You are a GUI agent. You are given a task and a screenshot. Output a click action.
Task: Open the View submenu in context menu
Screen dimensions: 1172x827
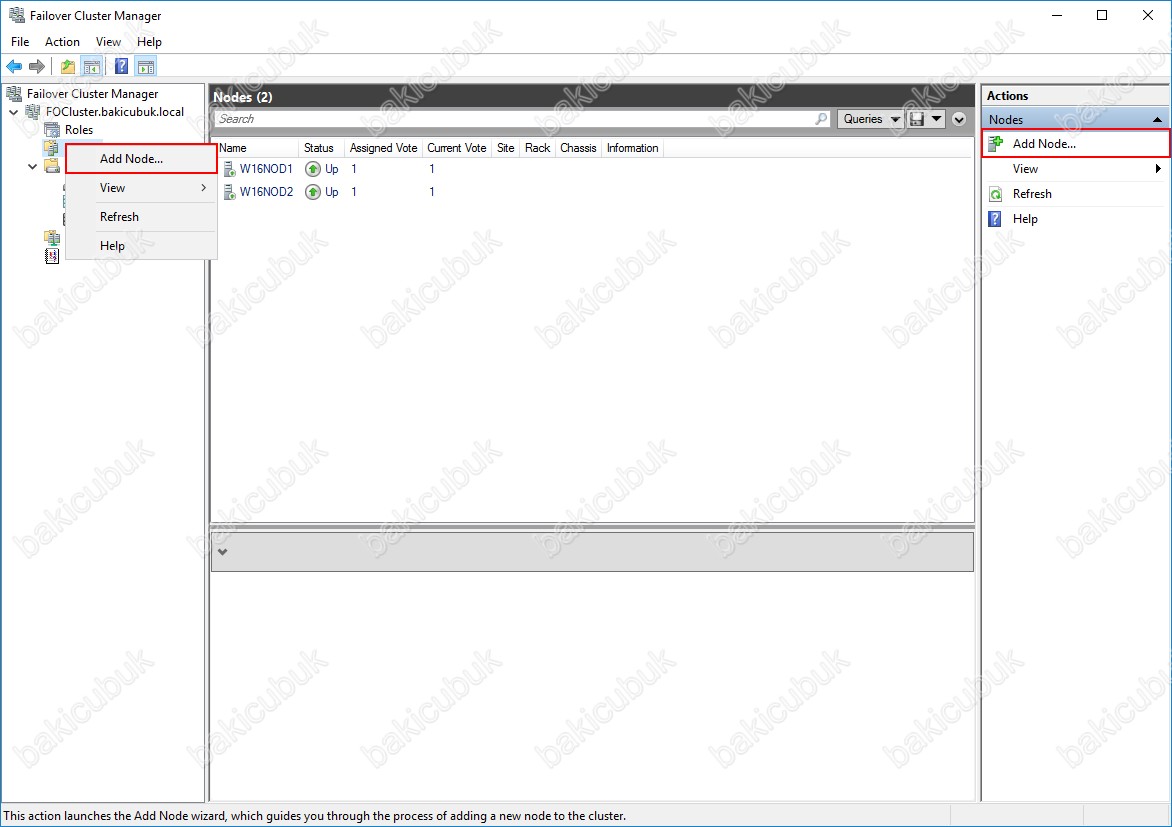coord(141,188)
